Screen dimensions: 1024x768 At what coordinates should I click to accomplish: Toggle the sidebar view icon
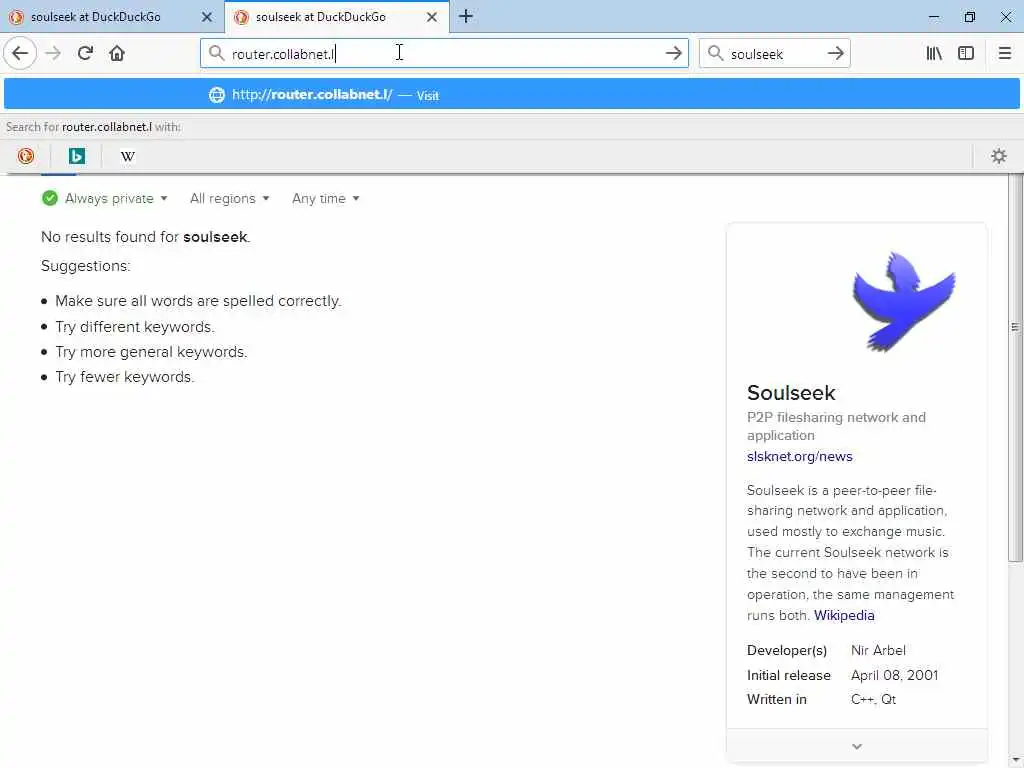point(966,53)
